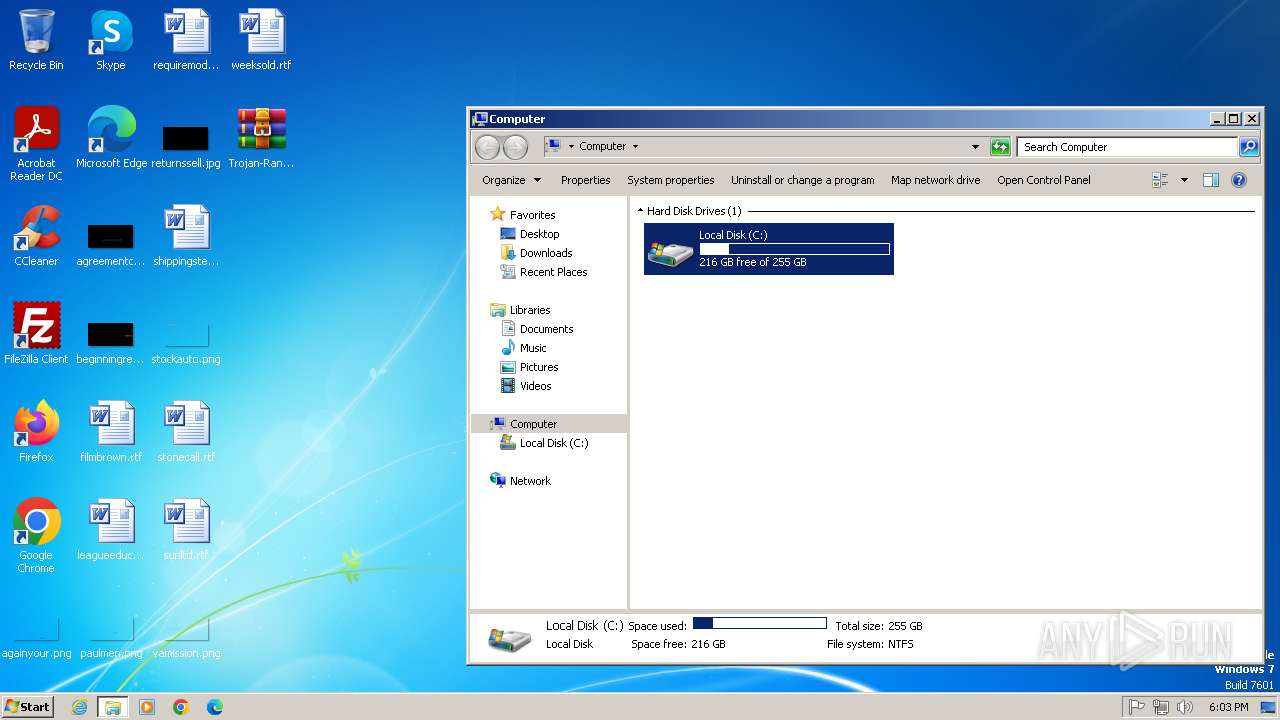This screenshot has width=1280, height=720.
Task: Expand the address bar history dropdown
Action: click(976, 147)
